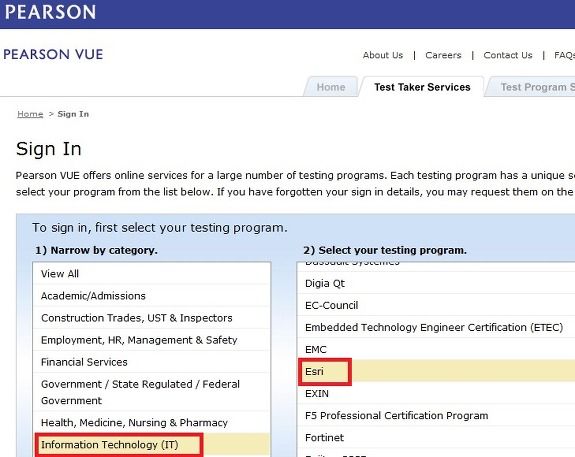Choose F5 Professional Certification Program
The image size is (575, 457).
[x=436, y=415]
